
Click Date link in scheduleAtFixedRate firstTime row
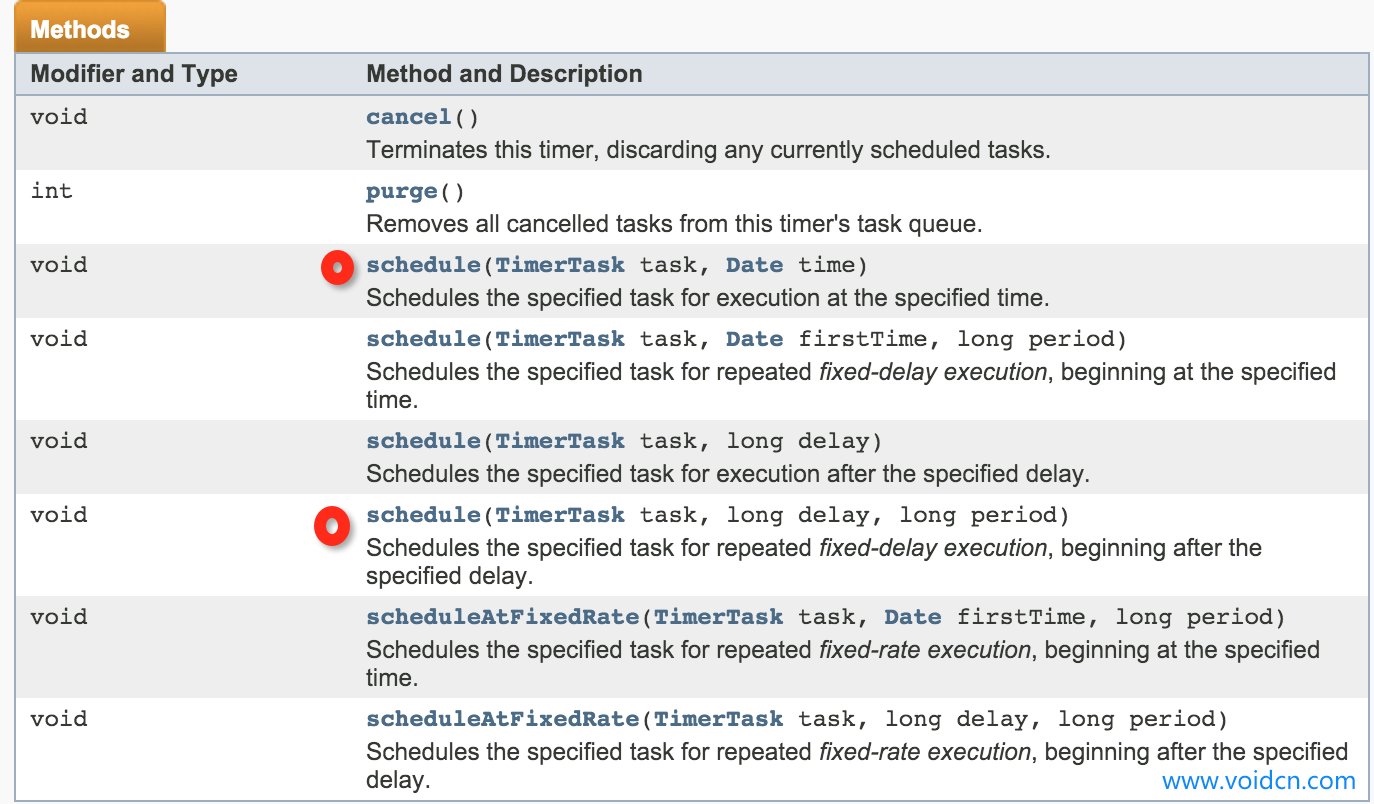pyautogui.click(x=913, y=617)
